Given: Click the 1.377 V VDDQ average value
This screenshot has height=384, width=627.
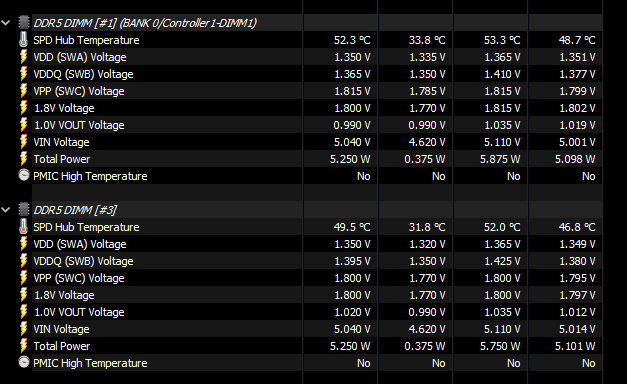Looking at the screenshot, I should 577,74.
